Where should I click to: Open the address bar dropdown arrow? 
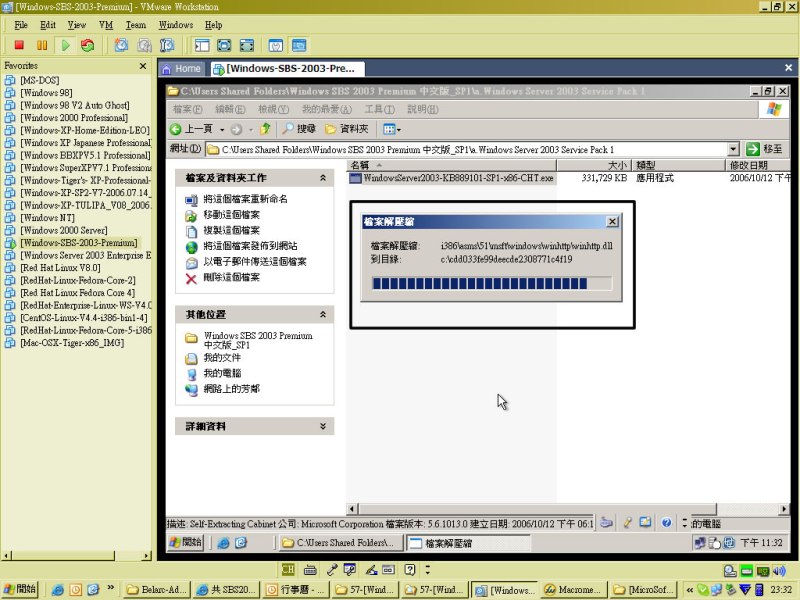point(733,149)
